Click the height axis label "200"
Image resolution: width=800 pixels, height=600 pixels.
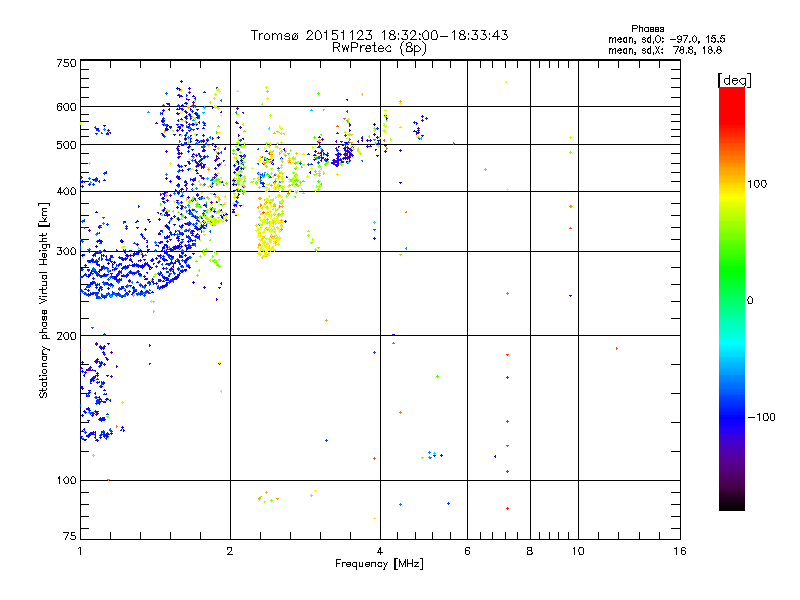click(x=66, y=335)
